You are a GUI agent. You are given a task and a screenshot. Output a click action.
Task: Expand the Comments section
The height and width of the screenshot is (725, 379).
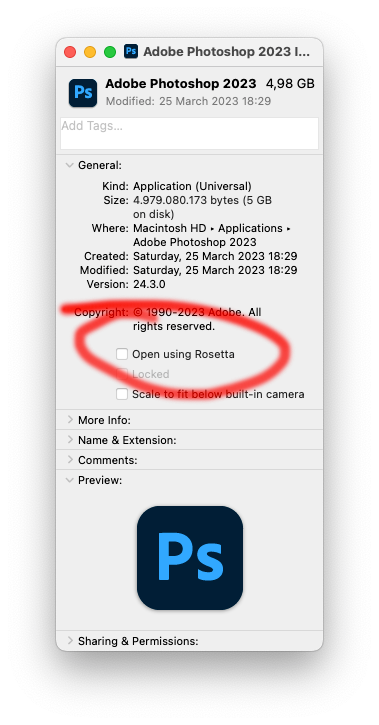click(x=70, y=460)
